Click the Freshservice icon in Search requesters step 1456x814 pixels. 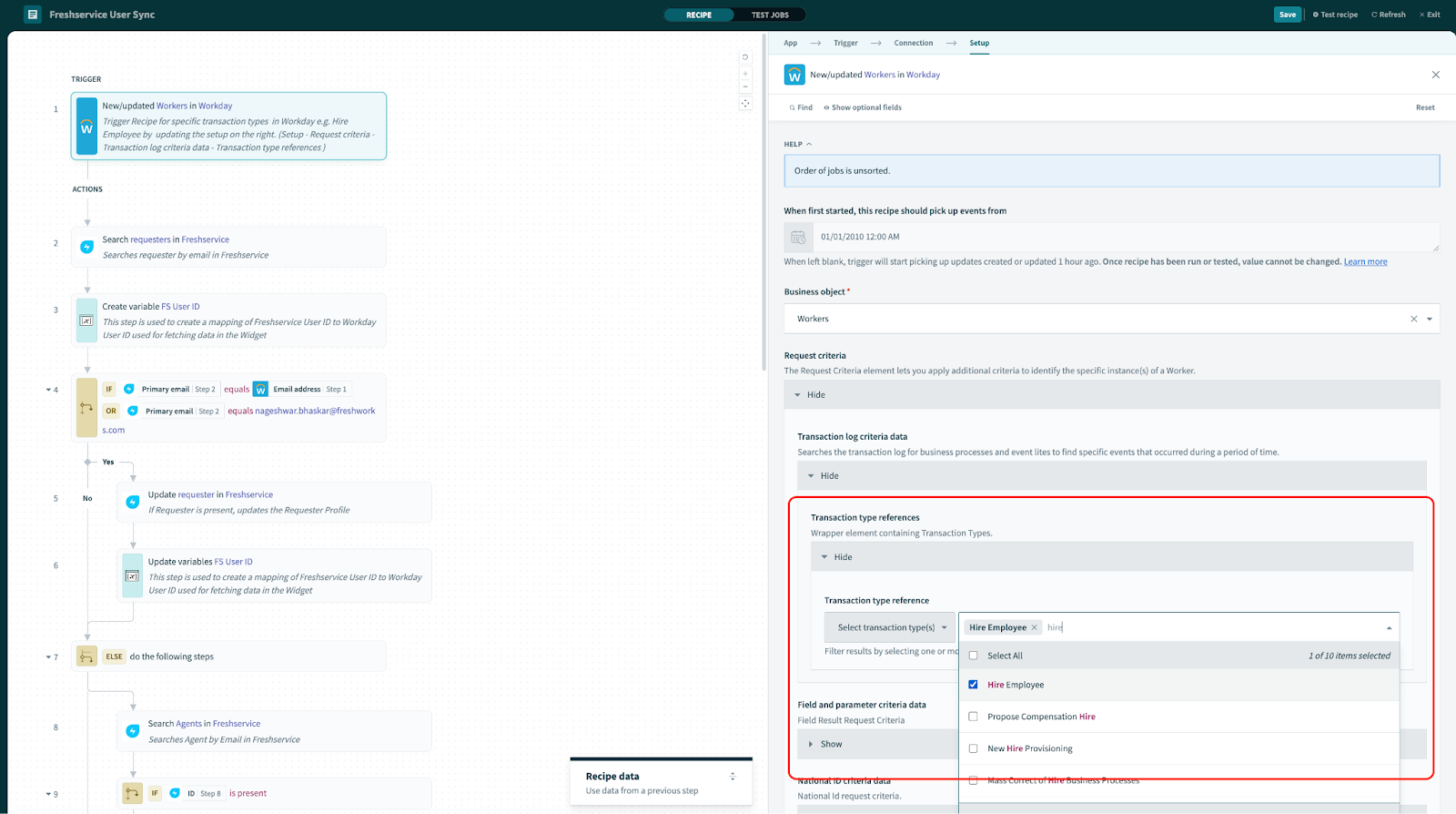click(x=87, y=247)
